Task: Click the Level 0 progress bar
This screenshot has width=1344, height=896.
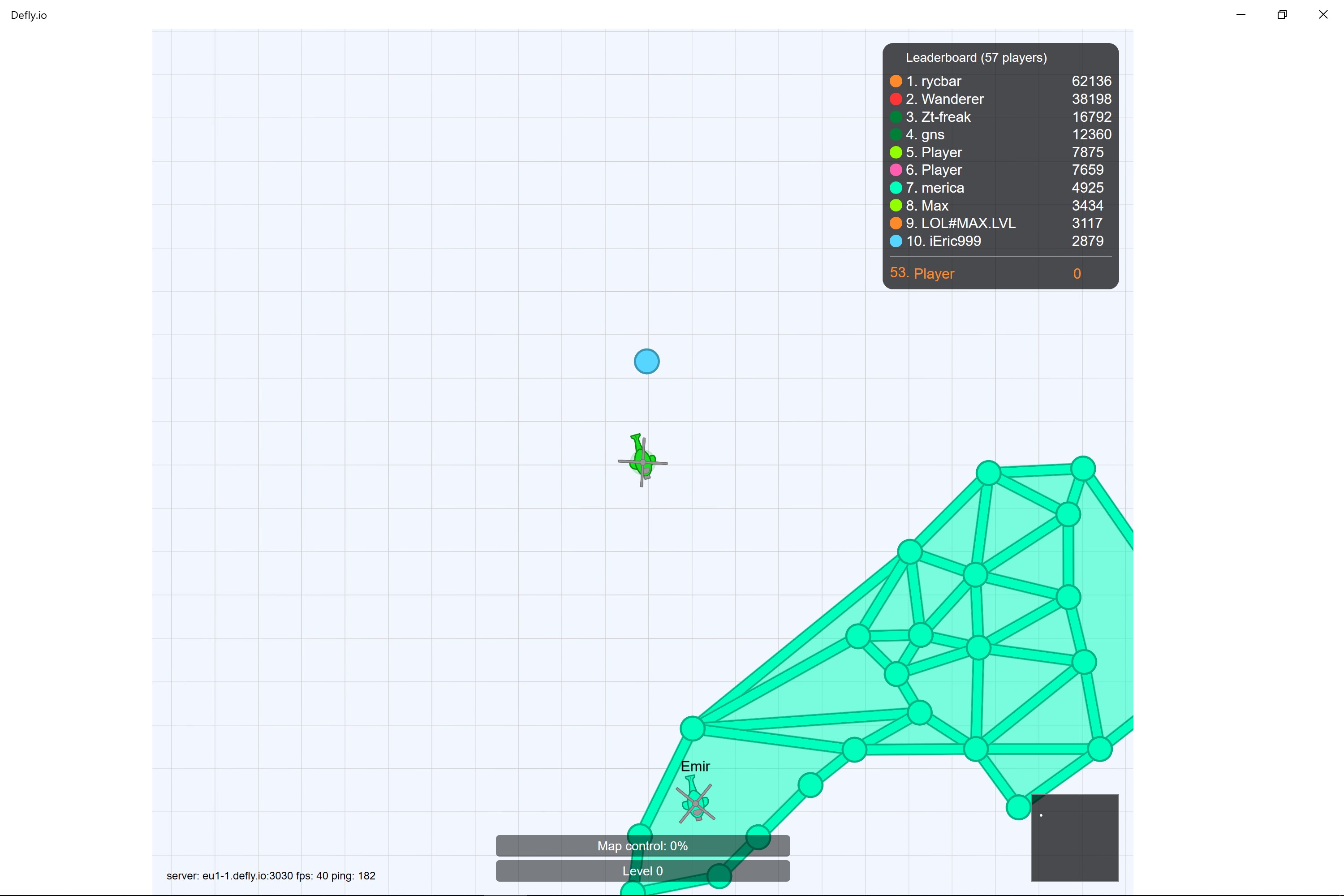Action: click(642, 871)
